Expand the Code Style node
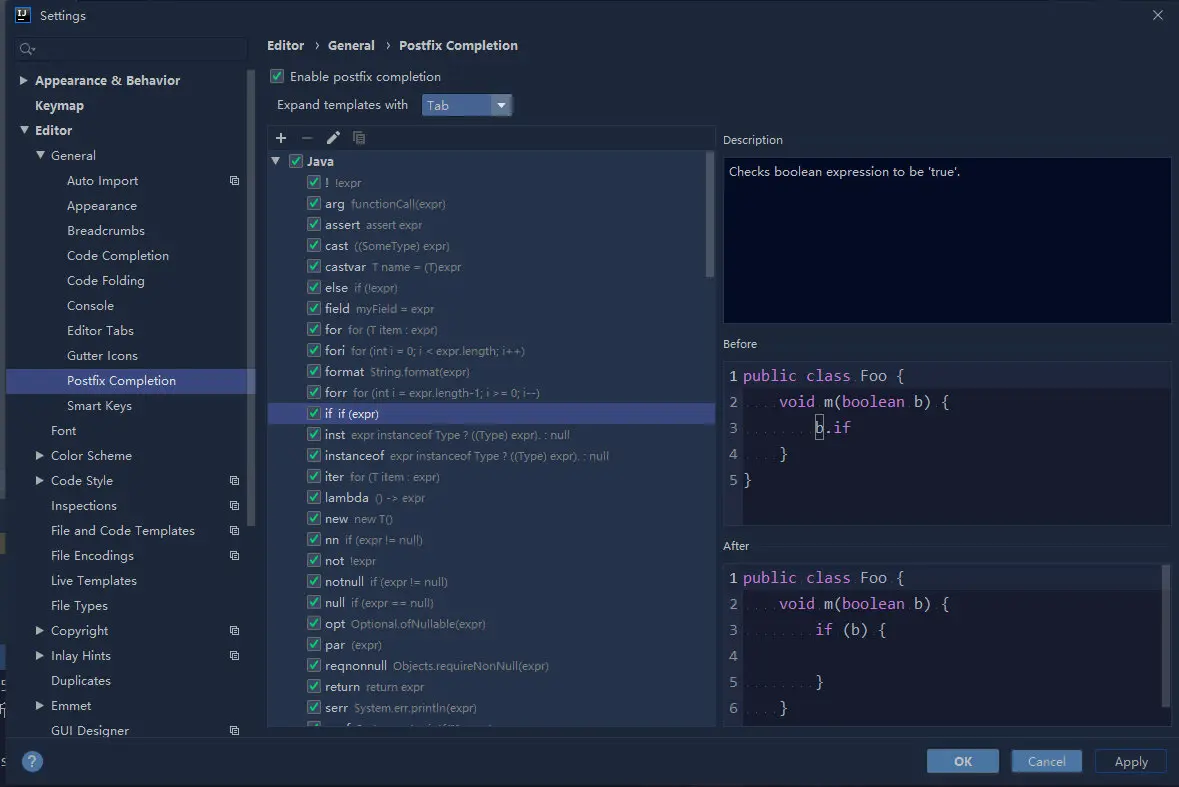 [x=40, y=480]
